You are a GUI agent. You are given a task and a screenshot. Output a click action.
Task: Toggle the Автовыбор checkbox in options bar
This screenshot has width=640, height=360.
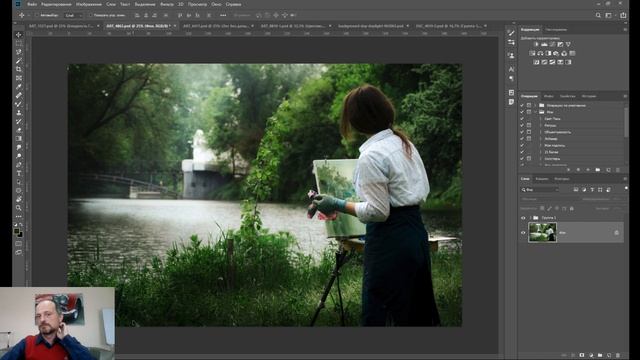point(36,15)
